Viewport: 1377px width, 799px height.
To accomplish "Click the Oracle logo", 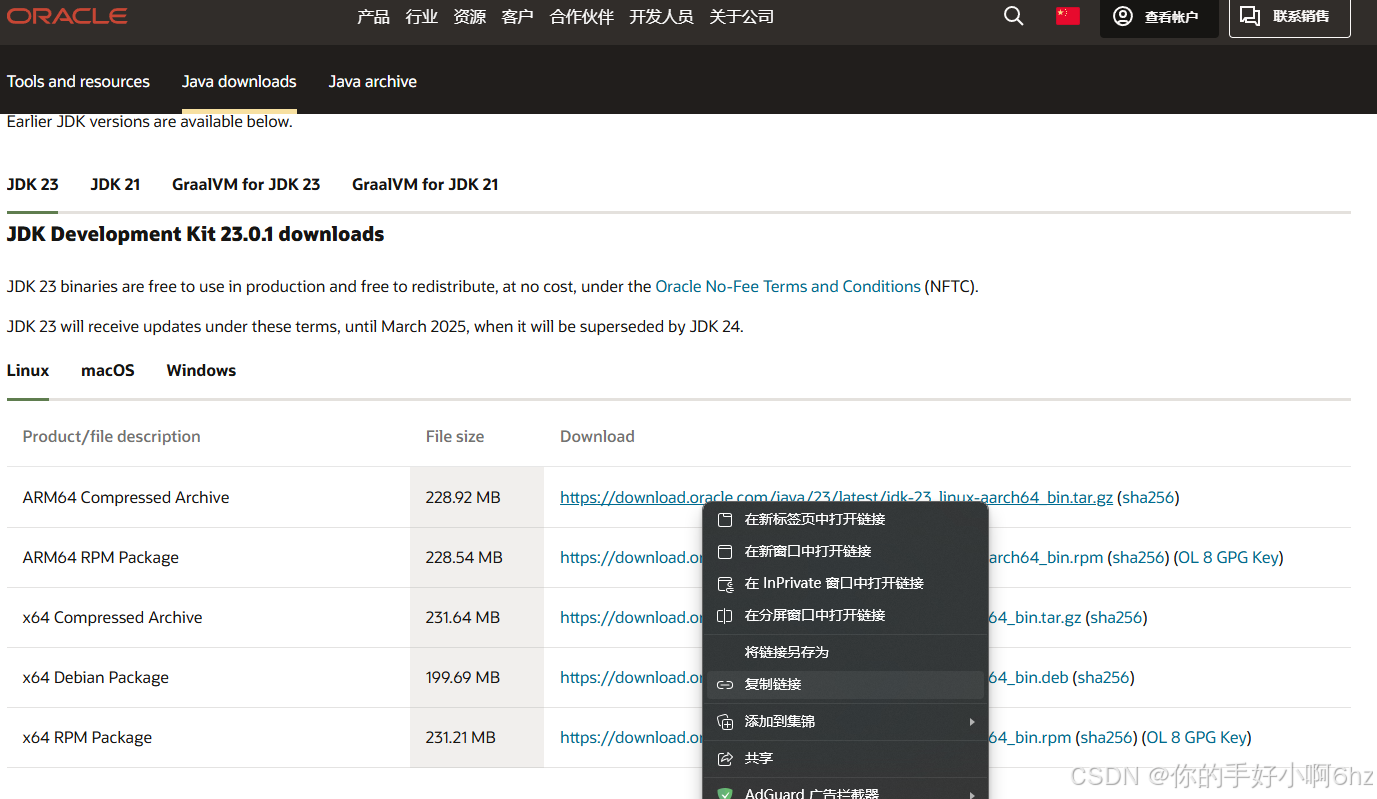I will (x=67, y=16).
